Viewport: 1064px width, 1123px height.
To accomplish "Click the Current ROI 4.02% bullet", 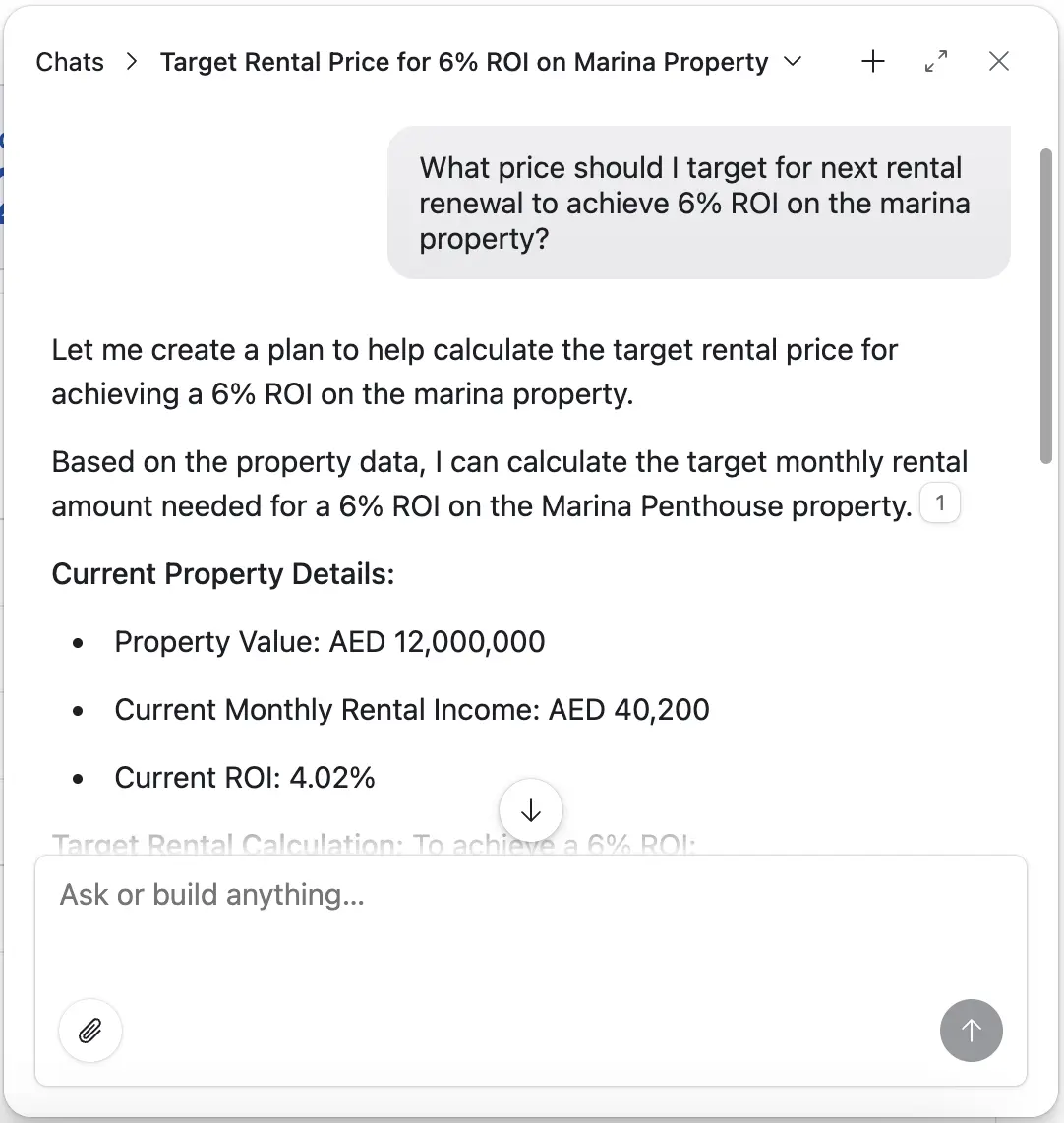I will [245, 778].
